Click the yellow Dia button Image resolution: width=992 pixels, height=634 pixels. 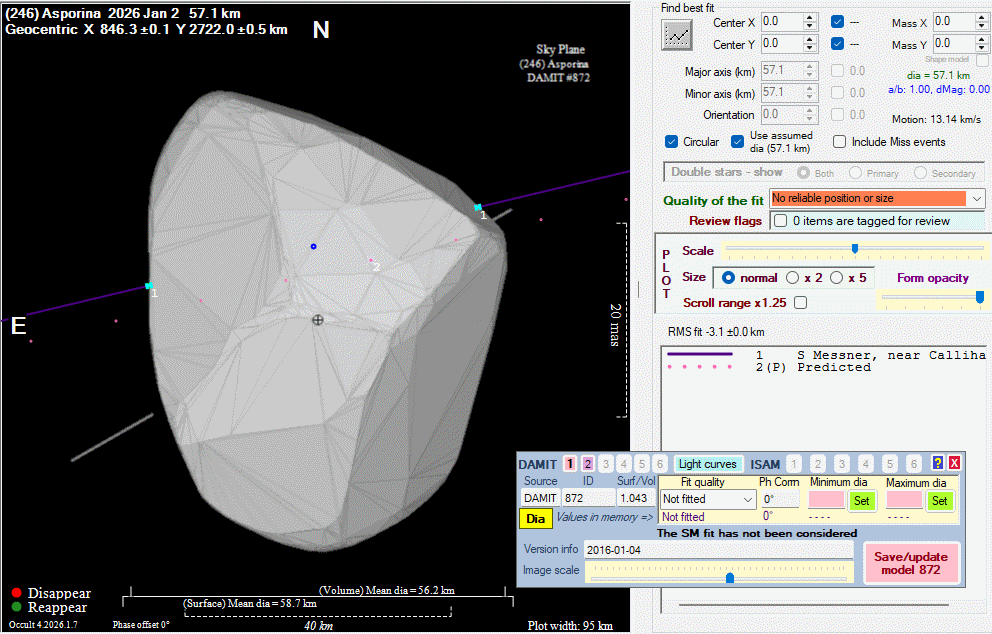pos(535,518)
